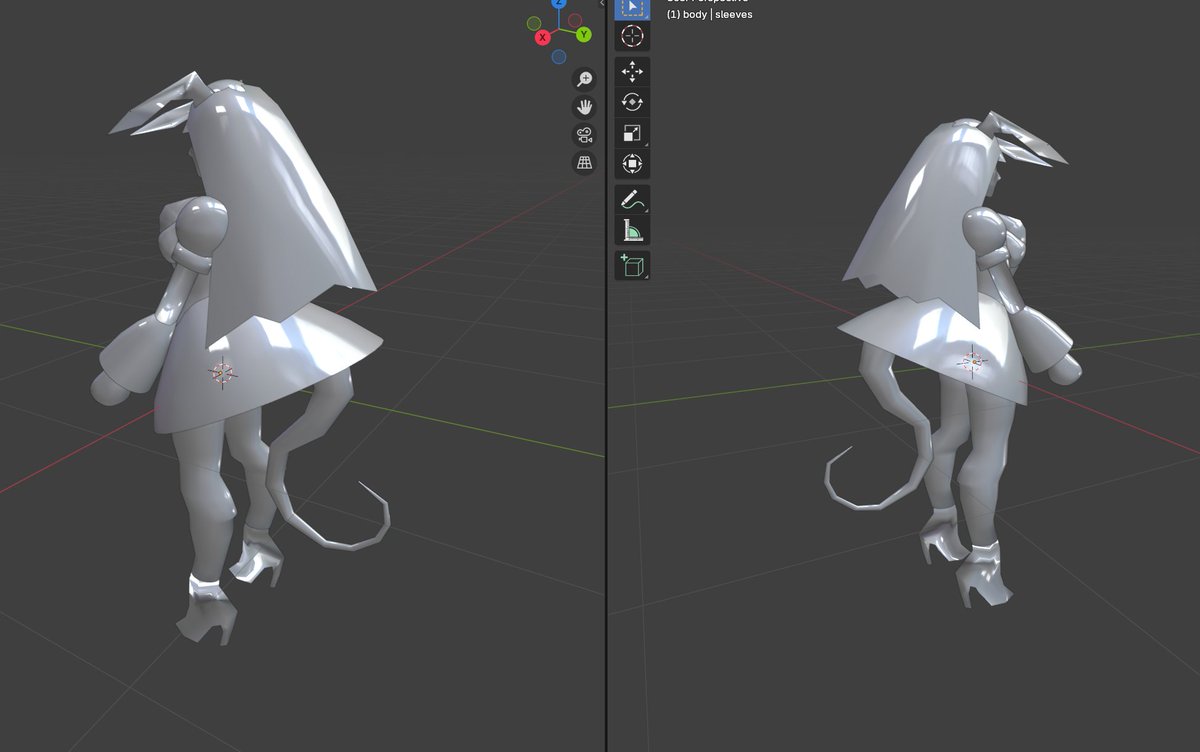Click the zoom magnifier viewport button

[x=584, y=80]
